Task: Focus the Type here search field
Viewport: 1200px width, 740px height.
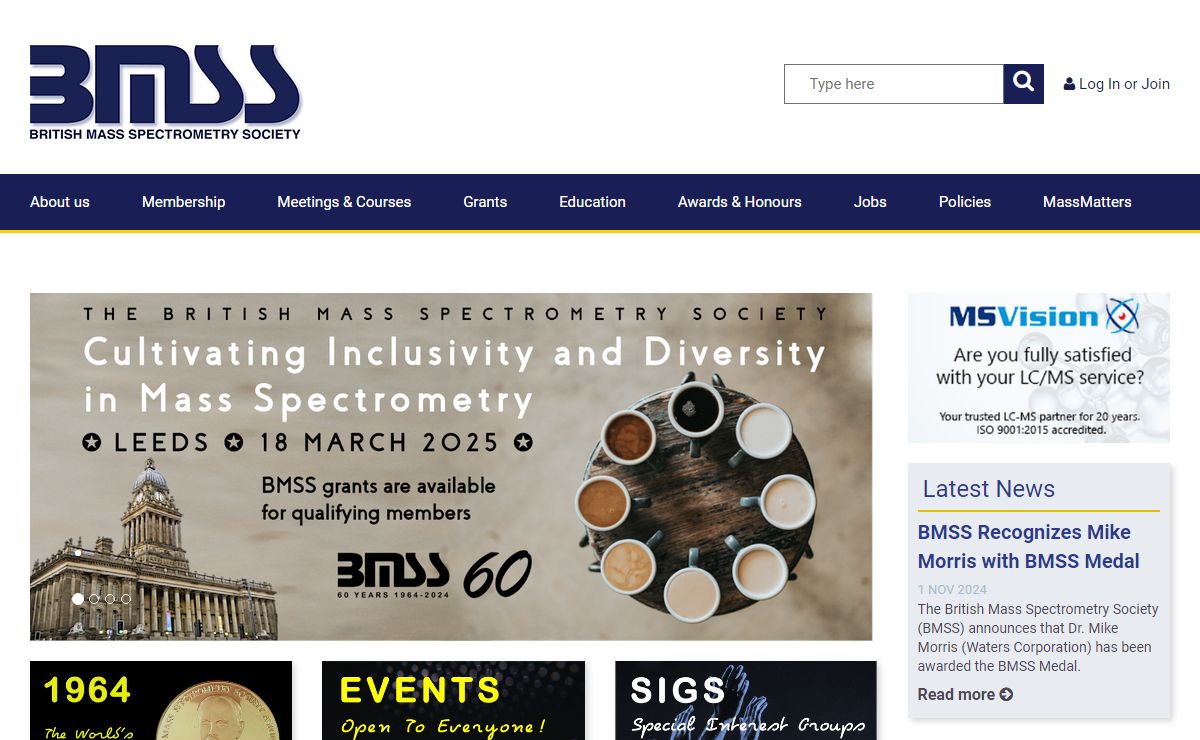Action: pyautogui.click(x=894, y=84)
